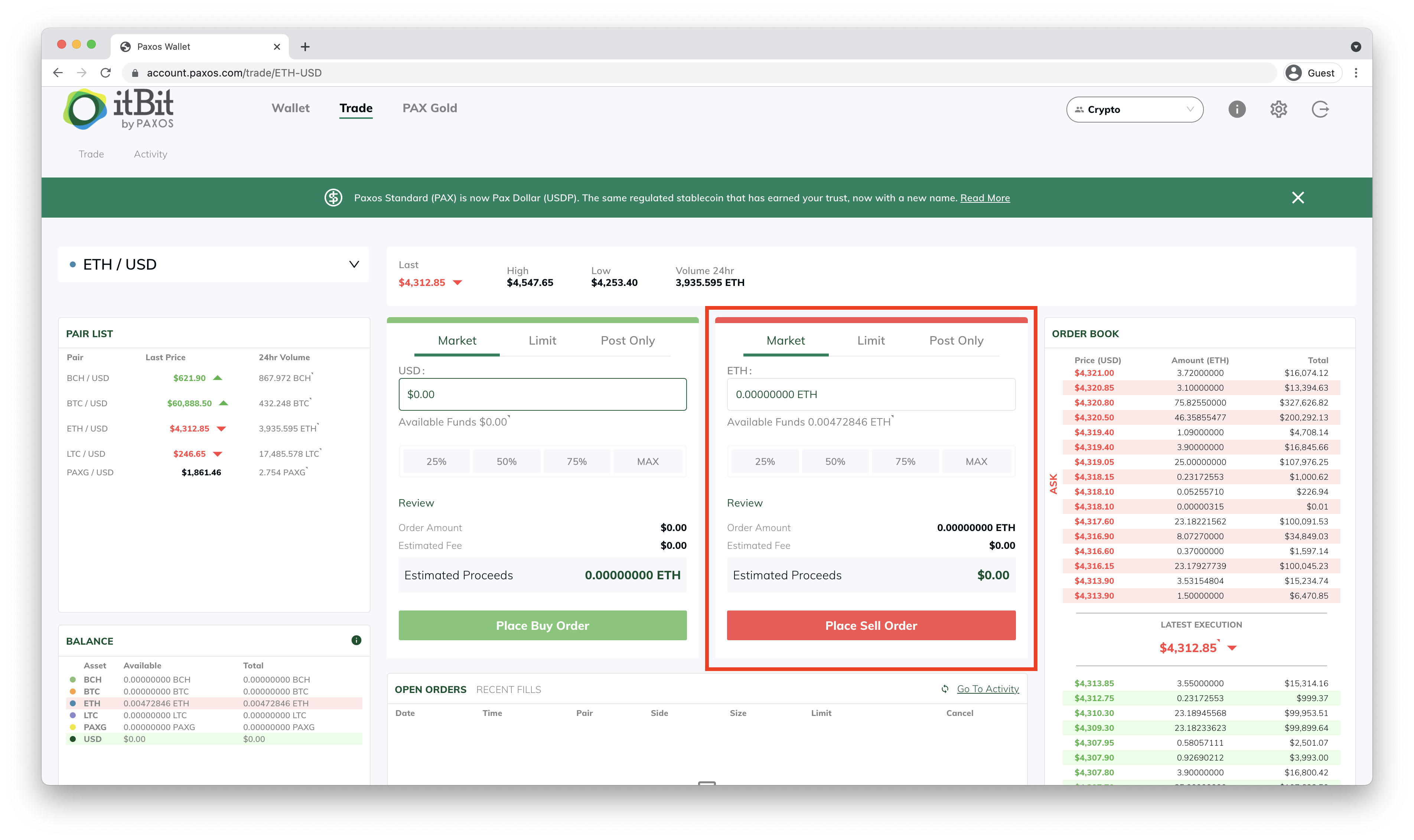Click the dollar icon in the banner
Image resolution: width=1414 pixels, height=840 pixels.
click(333, 198)
